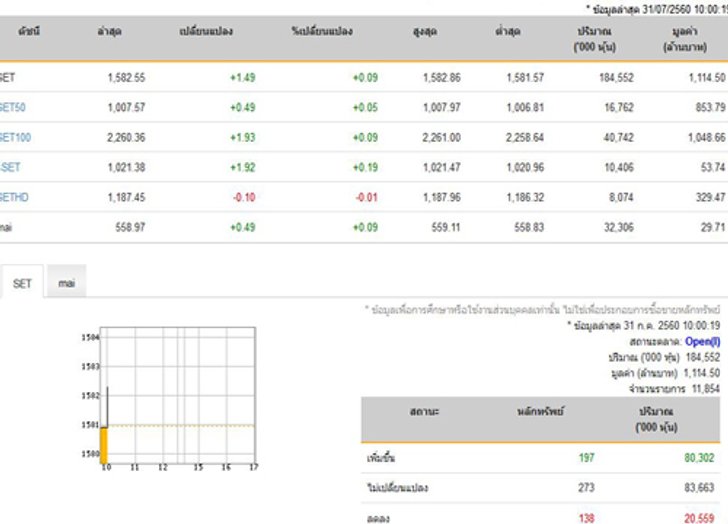The image size is (728, 524).
Task: Click the SET intraday index chart
Action: (169, 399)
